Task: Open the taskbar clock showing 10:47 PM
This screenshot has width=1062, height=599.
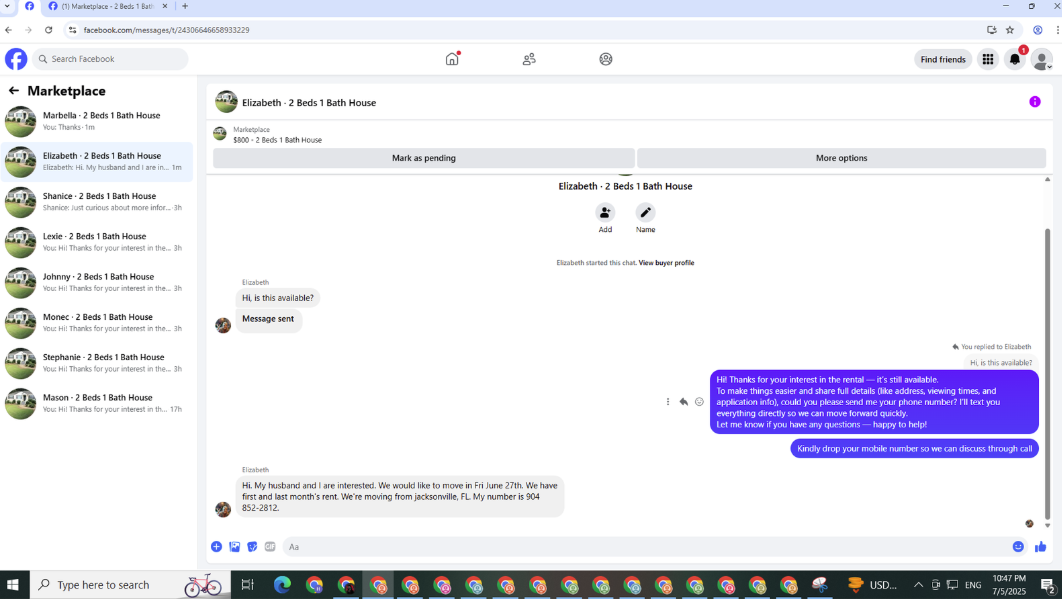Action: (1009, 585)
